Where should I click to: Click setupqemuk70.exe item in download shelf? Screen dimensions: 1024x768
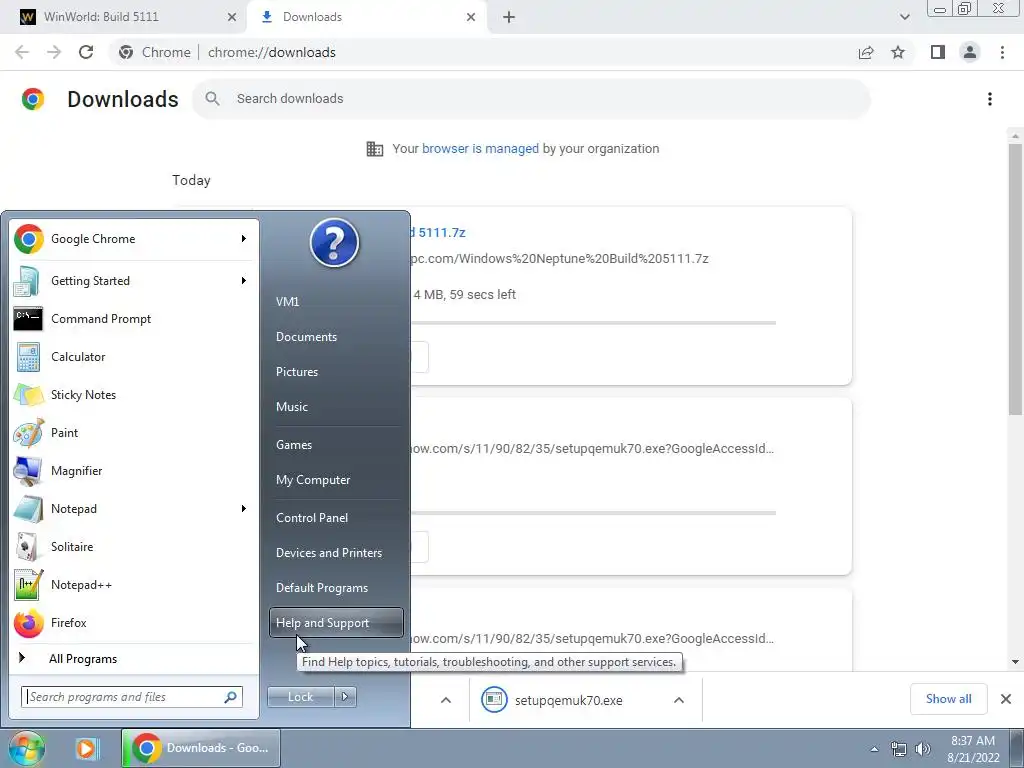[567, 700]
